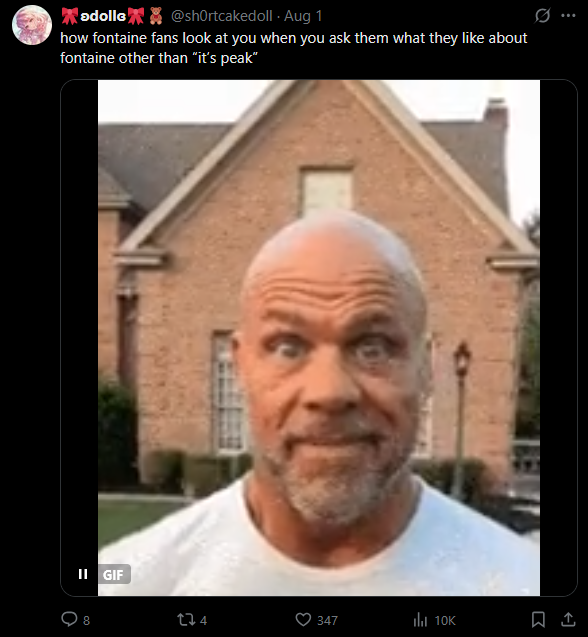Viewport: 588px width, 637px height.
Task: Click the 347 likes count
Action: coord(327,620)
